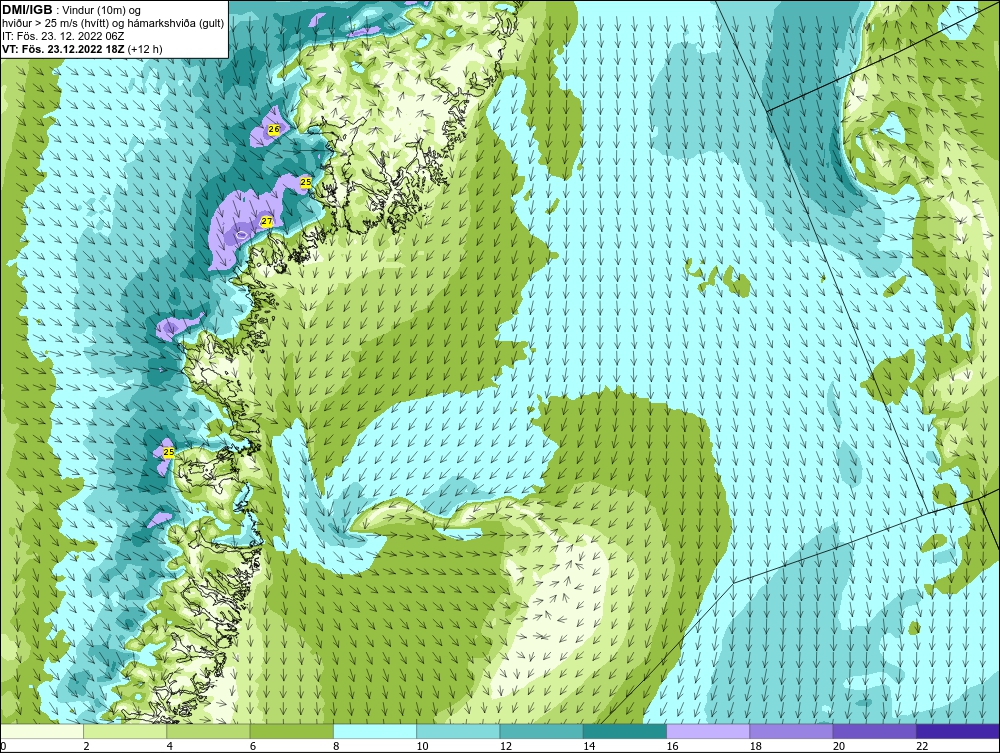Image resolution: width=1000 pixels, height=753 pixels.
Task: Pick the 6–8 m/s olive green swatch
Action: point(291,731)
